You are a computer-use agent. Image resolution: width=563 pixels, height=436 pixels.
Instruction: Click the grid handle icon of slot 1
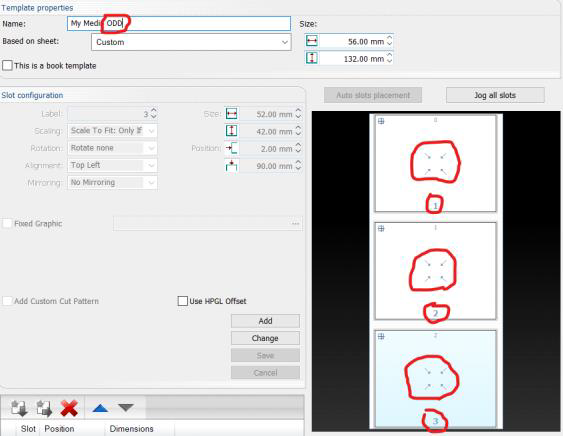click(381, 121)
